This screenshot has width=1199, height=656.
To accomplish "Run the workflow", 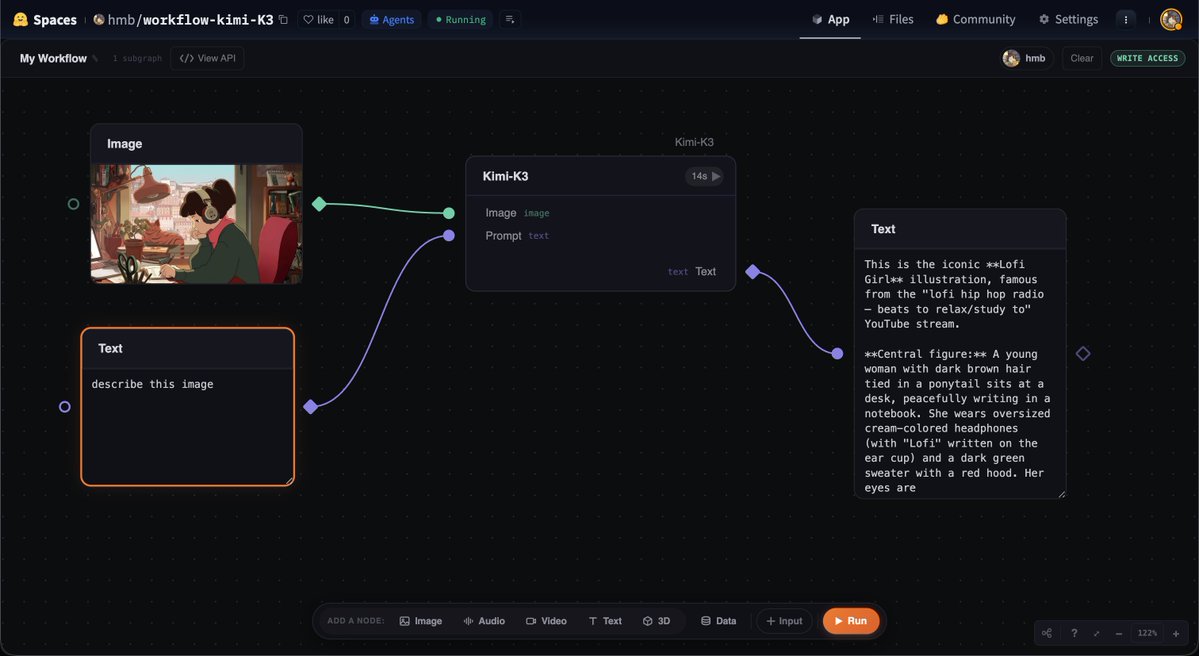I will (x=850, y=621).
